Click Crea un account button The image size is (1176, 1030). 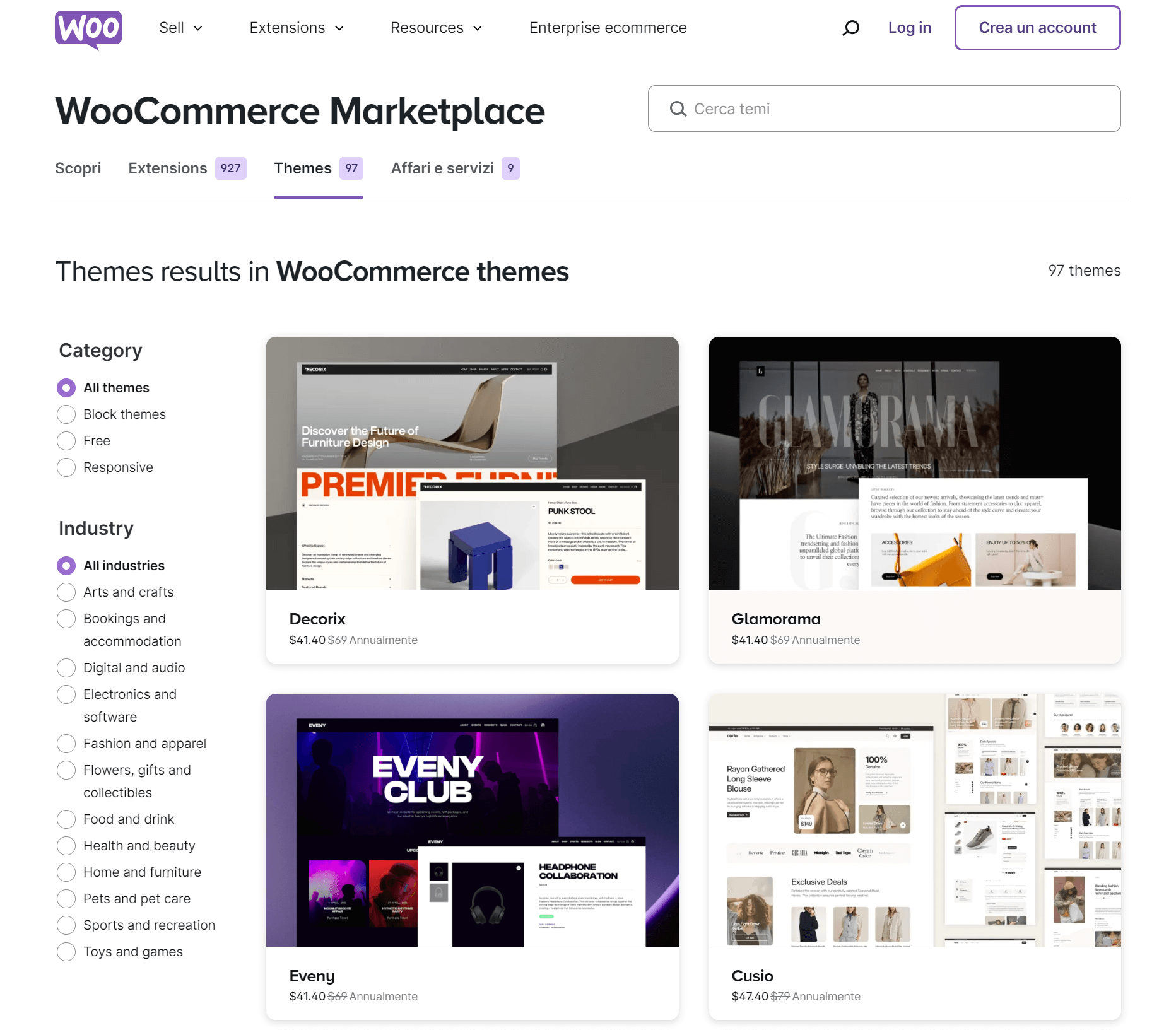coord(1037,28)
